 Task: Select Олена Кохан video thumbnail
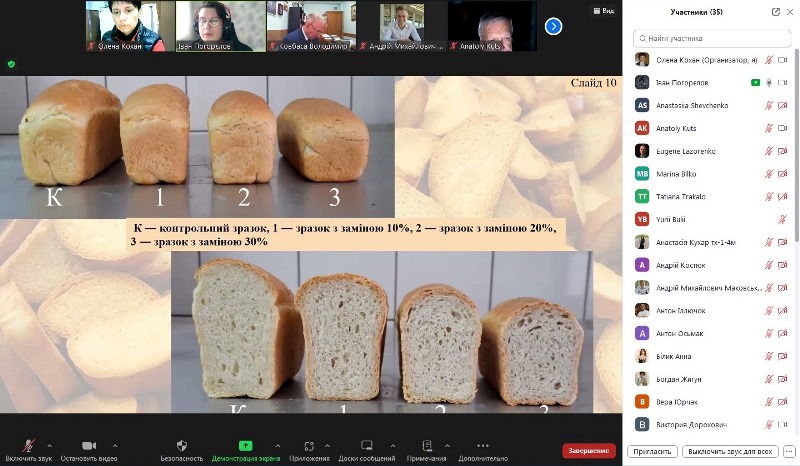click(130, 26)
